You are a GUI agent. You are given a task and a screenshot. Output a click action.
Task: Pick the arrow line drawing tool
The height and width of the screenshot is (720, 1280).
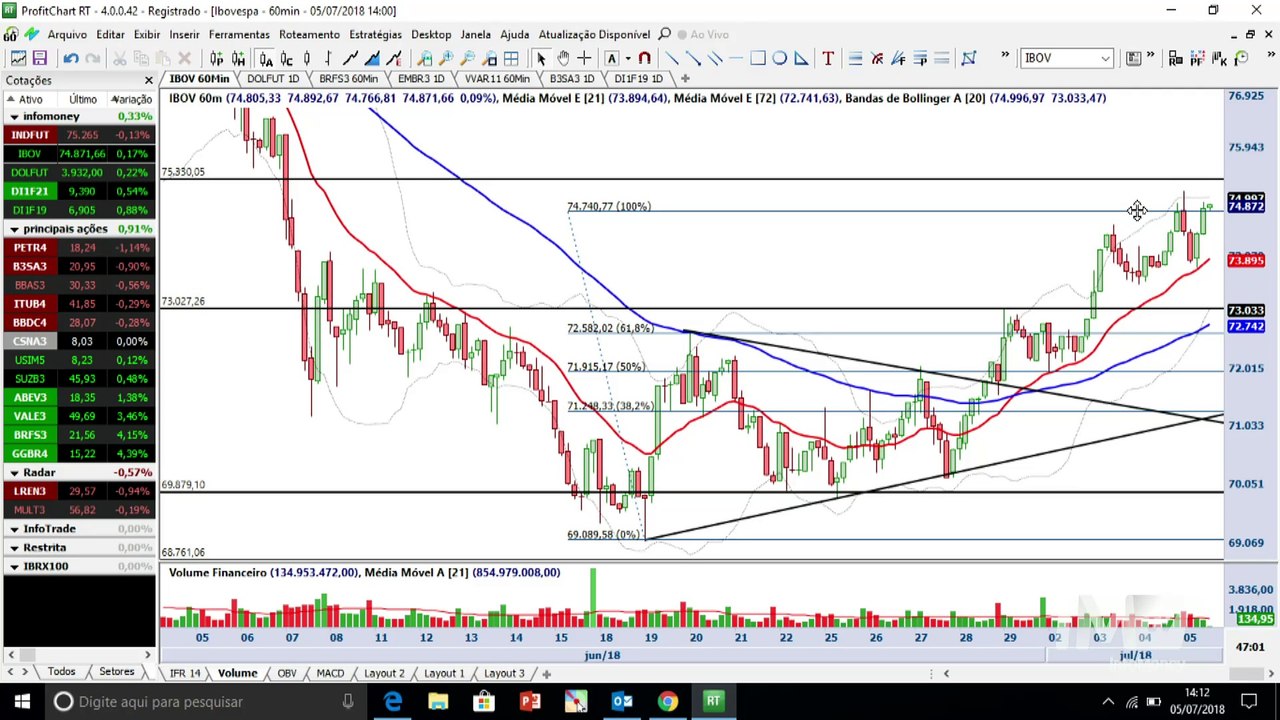693,59
